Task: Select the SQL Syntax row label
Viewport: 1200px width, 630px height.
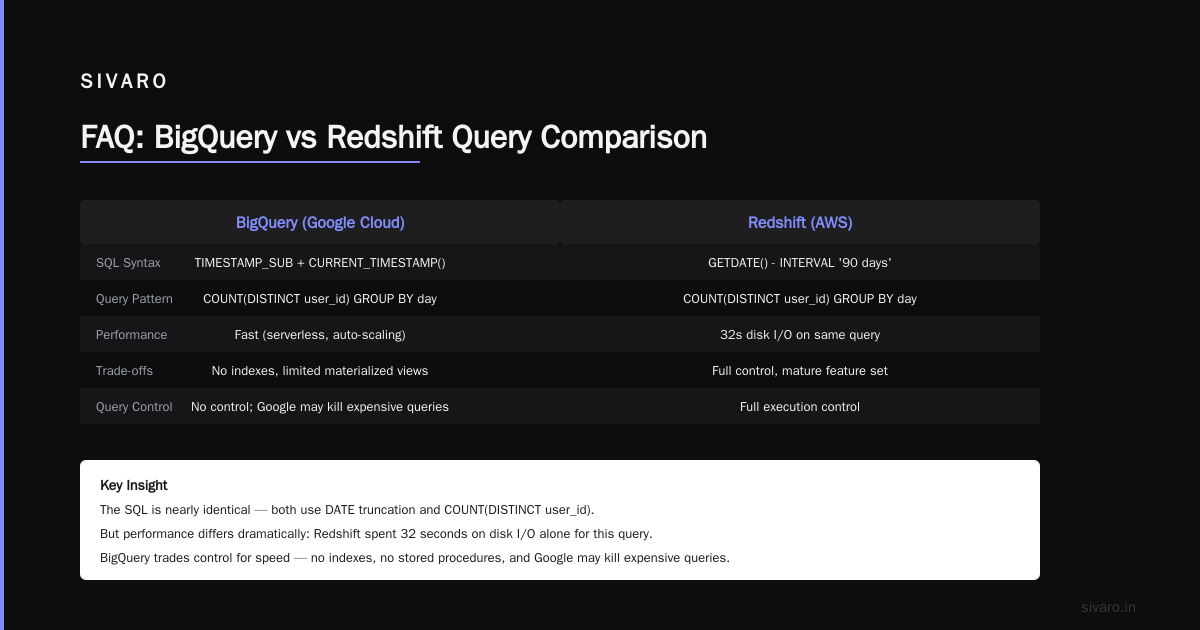Action: pos(128,262)
